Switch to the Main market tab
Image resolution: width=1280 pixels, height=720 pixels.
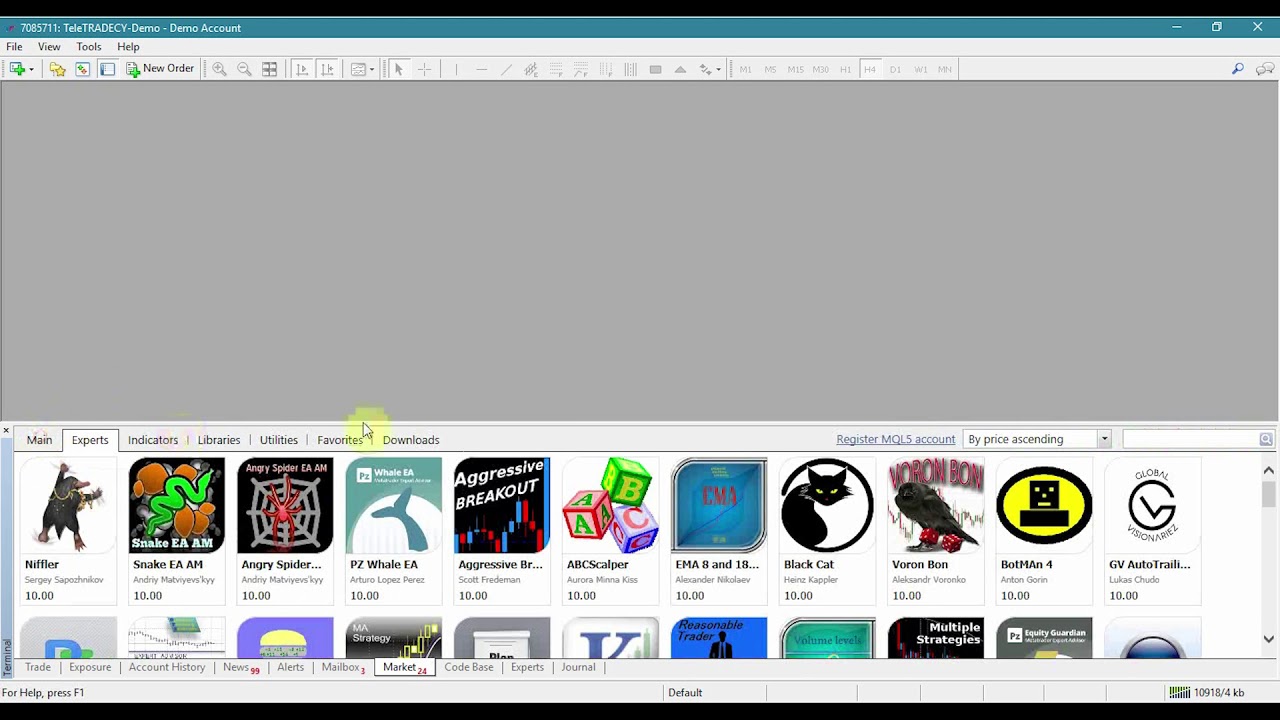[x=39, y=440]
